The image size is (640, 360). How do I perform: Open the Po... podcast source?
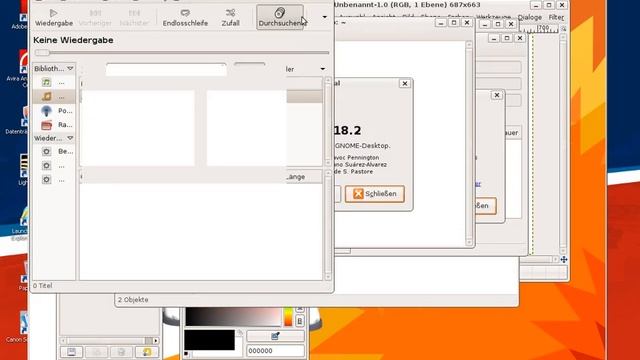click(53, 111)
